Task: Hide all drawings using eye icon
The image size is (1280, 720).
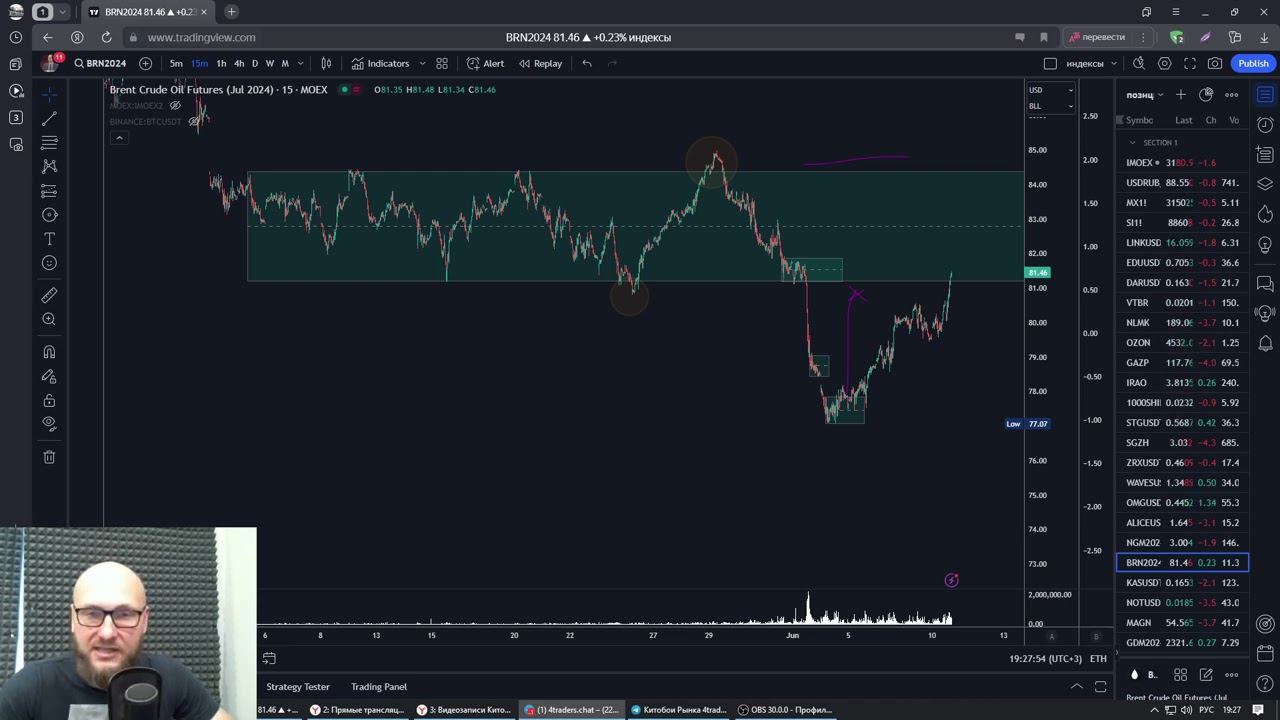Action: 49,424
